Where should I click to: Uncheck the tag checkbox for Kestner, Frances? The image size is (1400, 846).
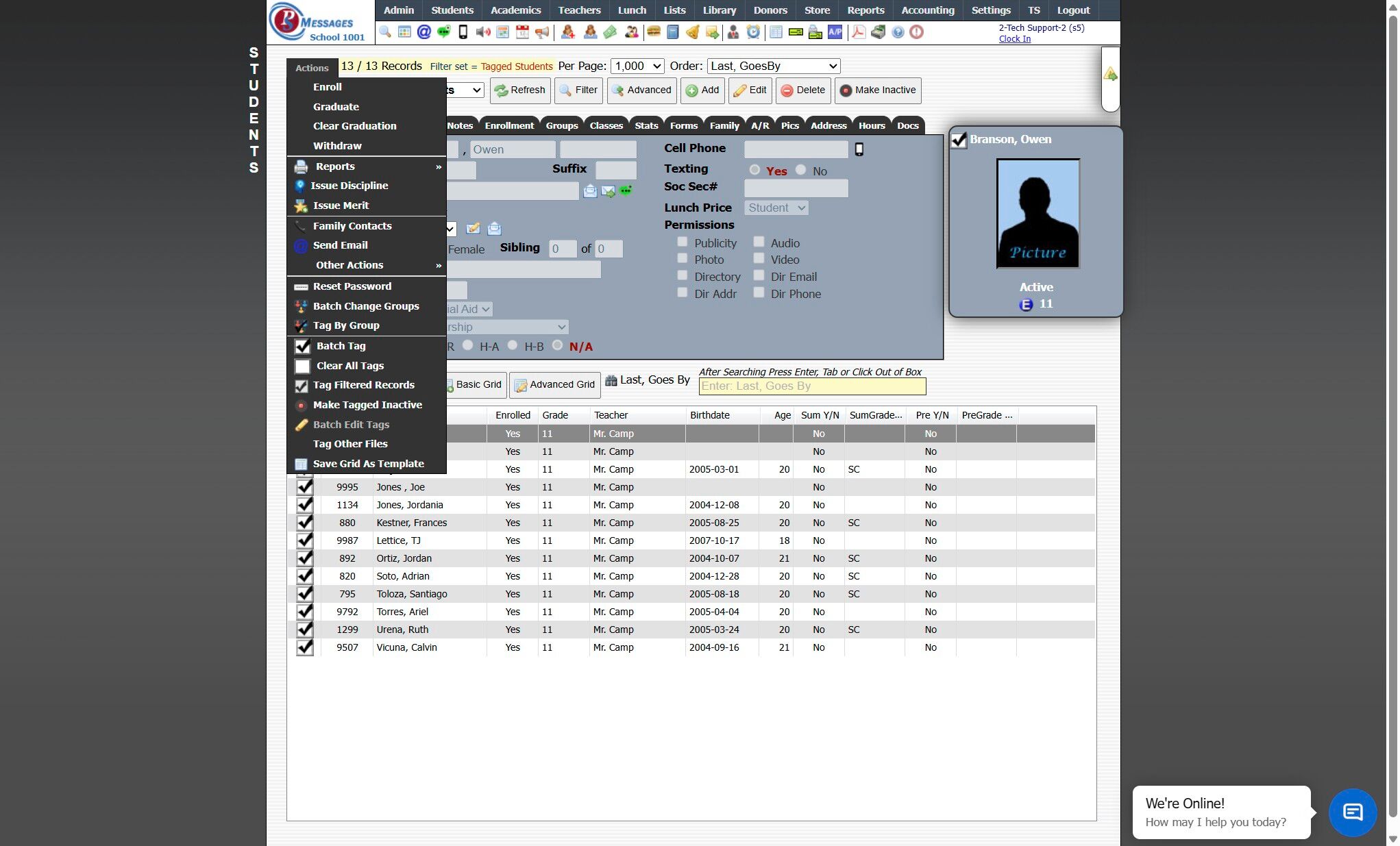pos(304,523)
